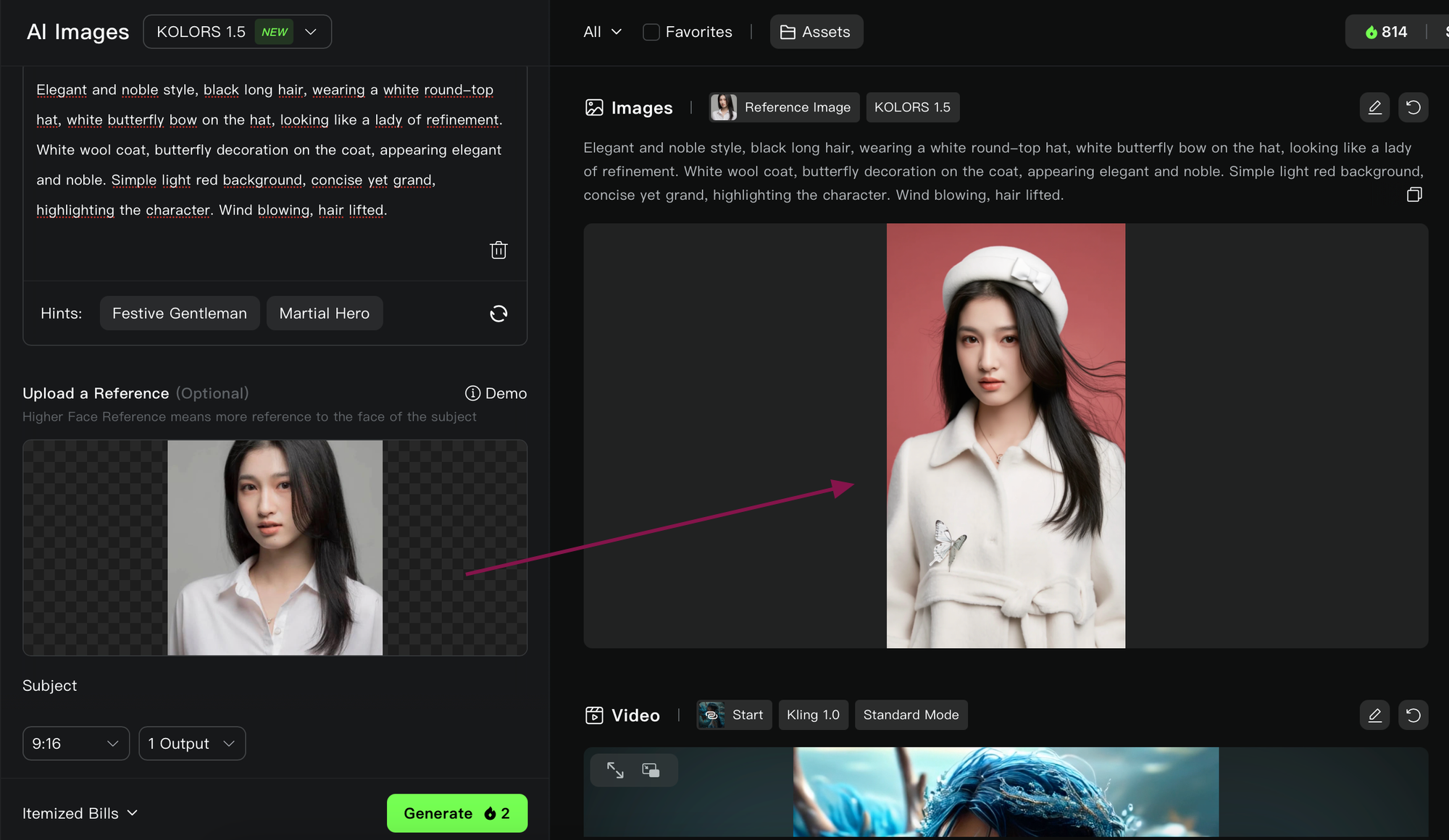
Task: Open the Assets tab
Action: (816, 32)
